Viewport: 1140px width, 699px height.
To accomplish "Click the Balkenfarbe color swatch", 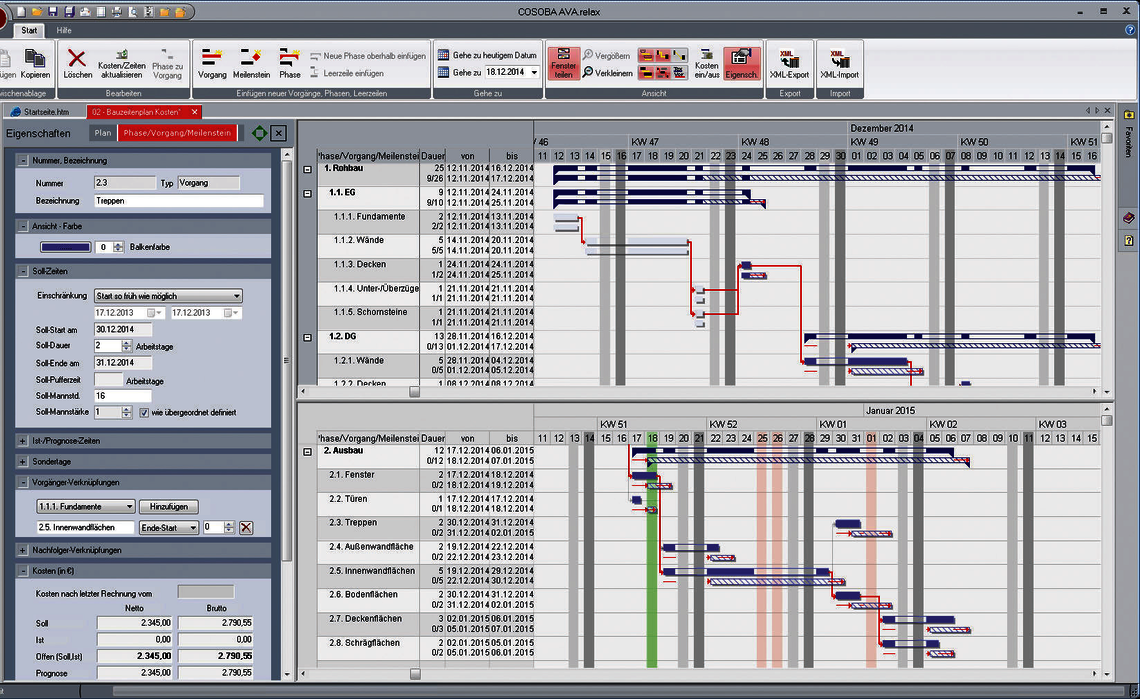I will click(x=66, y=247).
